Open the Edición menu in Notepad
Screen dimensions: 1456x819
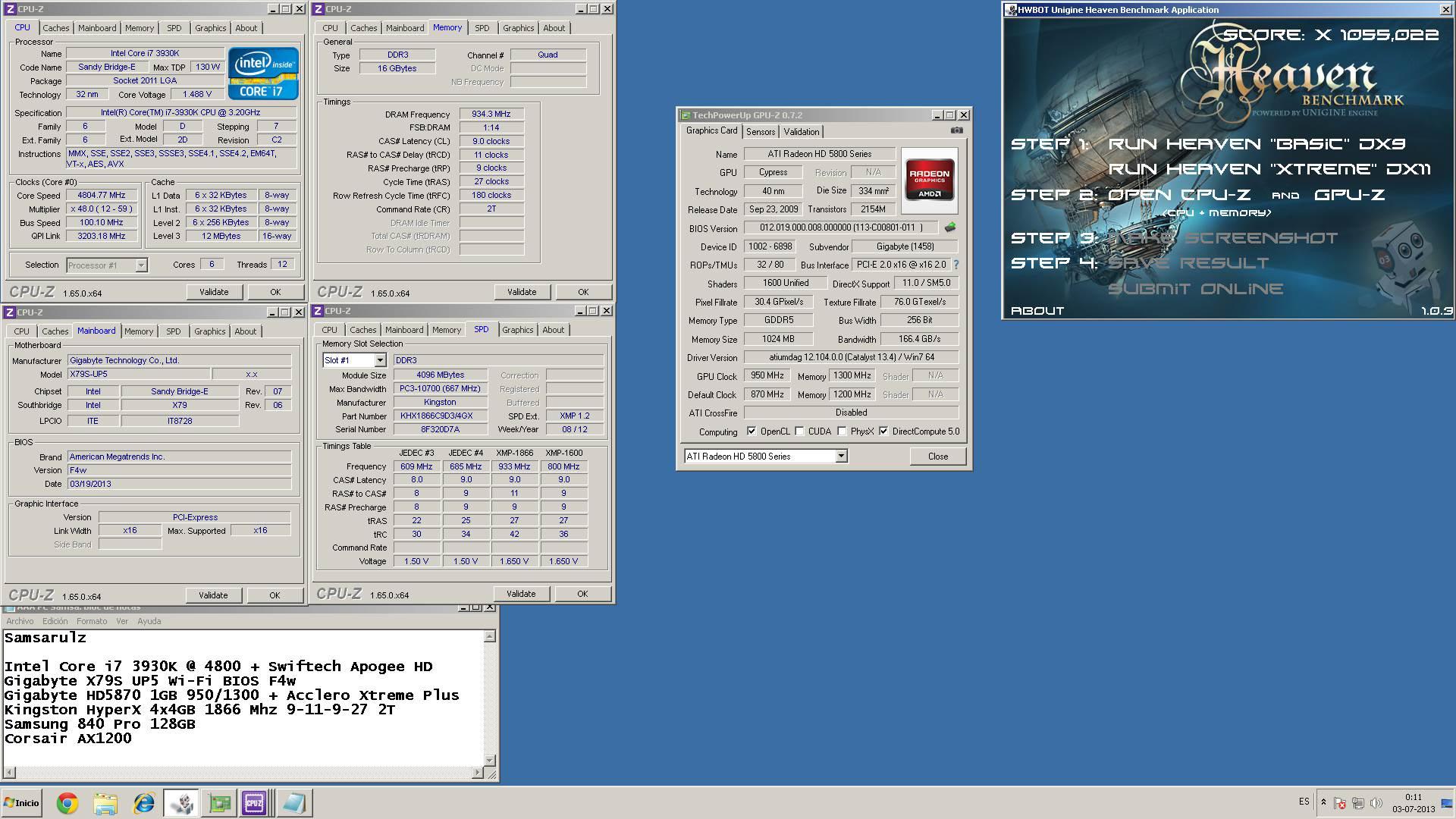pyautogui.click(x=55, y=621)
